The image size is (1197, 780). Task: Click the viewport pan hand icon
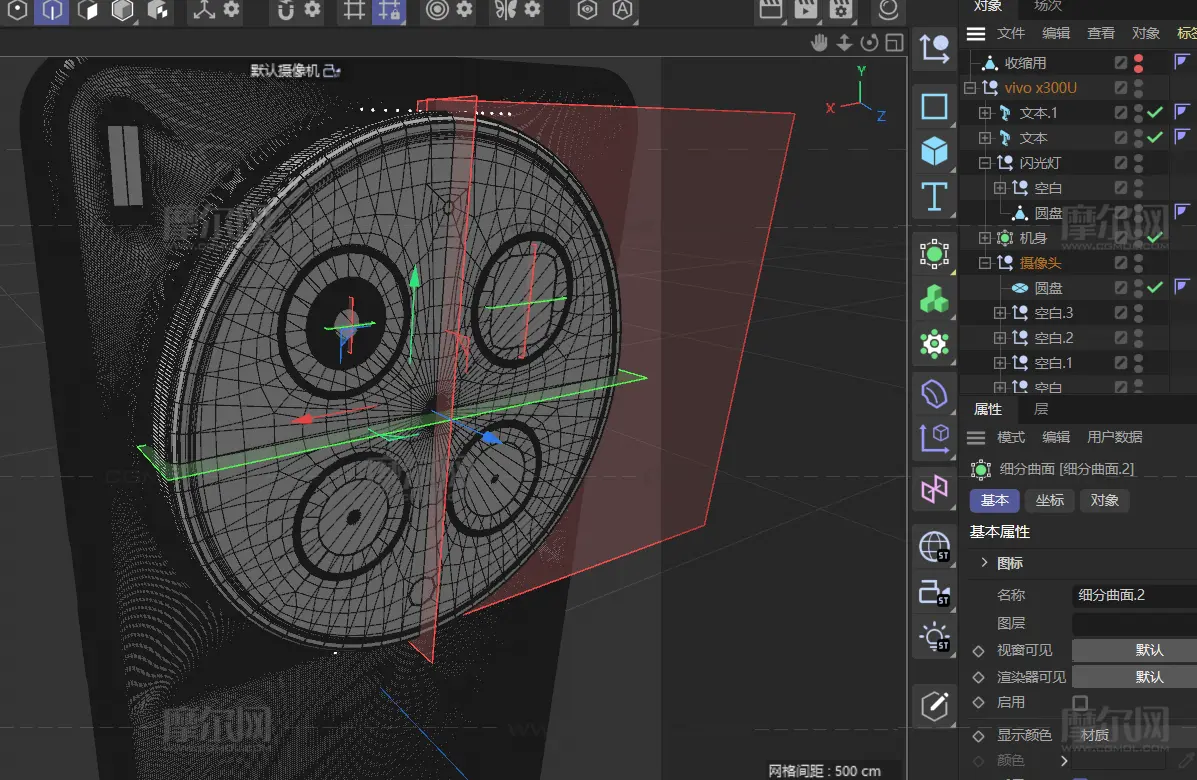tap(819, 42)
